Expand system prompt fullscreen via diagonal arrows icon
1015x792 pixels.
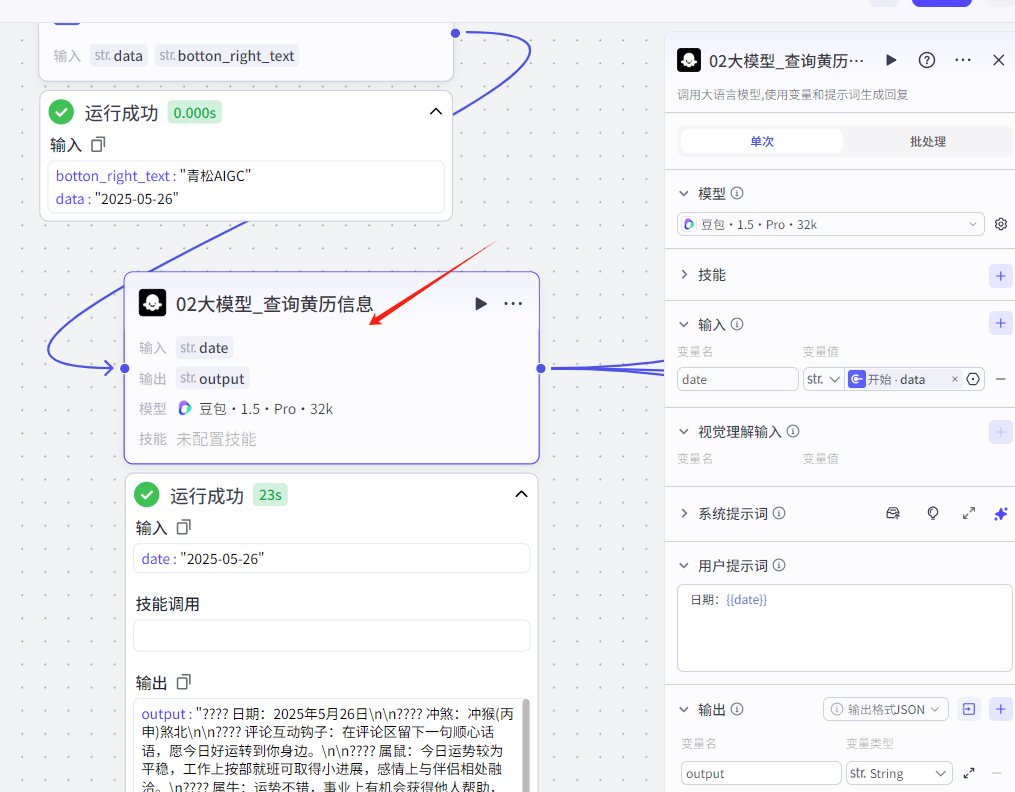pos(968,513)
